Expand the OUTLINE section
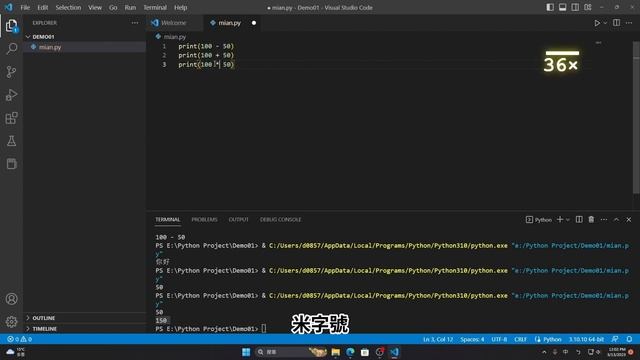Viewport: 640px width, 360px height. [x=85, y=318]
